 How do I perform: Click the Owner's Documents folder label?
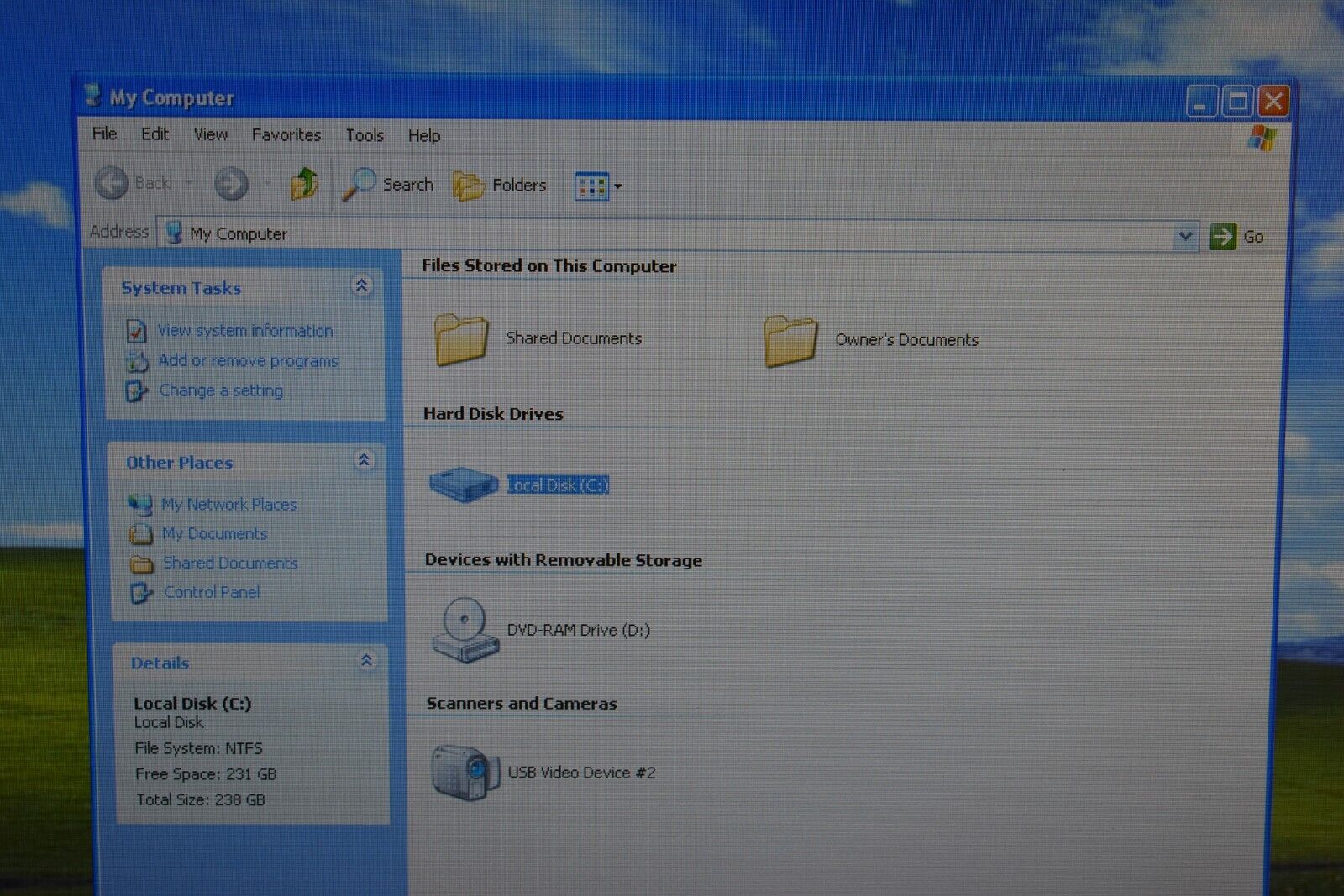[907, 340]
